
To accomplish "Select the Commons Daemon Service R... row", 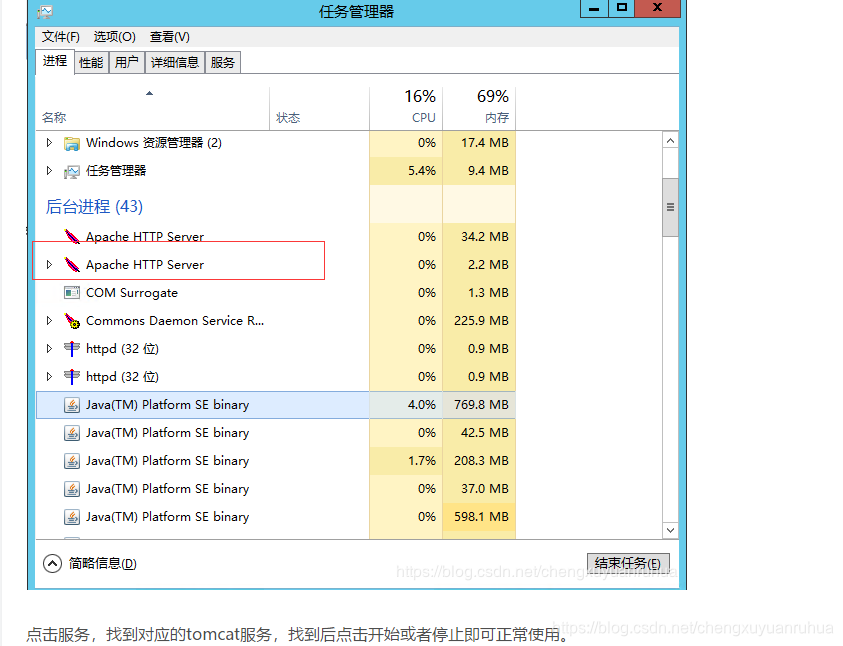I will tap(276, 321).
